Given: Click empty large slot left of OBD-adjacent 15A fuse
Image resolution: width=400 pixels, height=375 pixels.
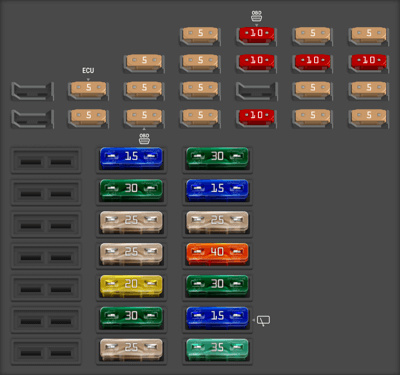Looking at the screenshot, I should 46,161.
